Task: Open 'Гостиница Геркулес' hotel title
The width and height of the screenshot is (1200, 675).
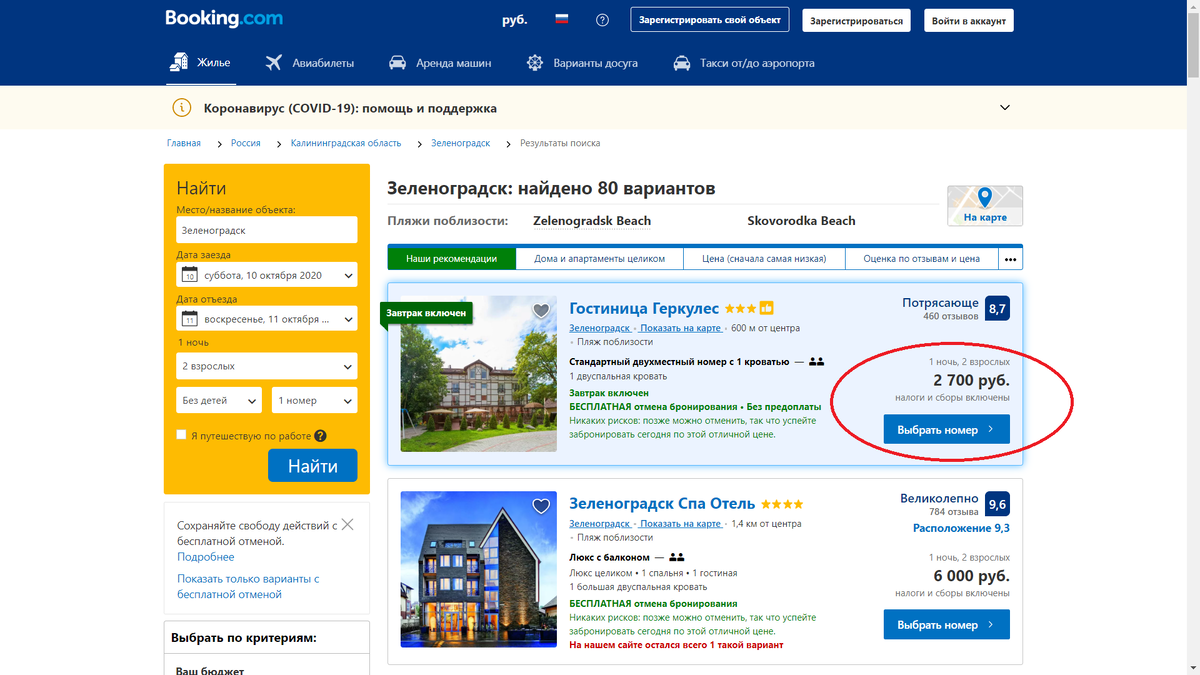Action: point(644,308)
